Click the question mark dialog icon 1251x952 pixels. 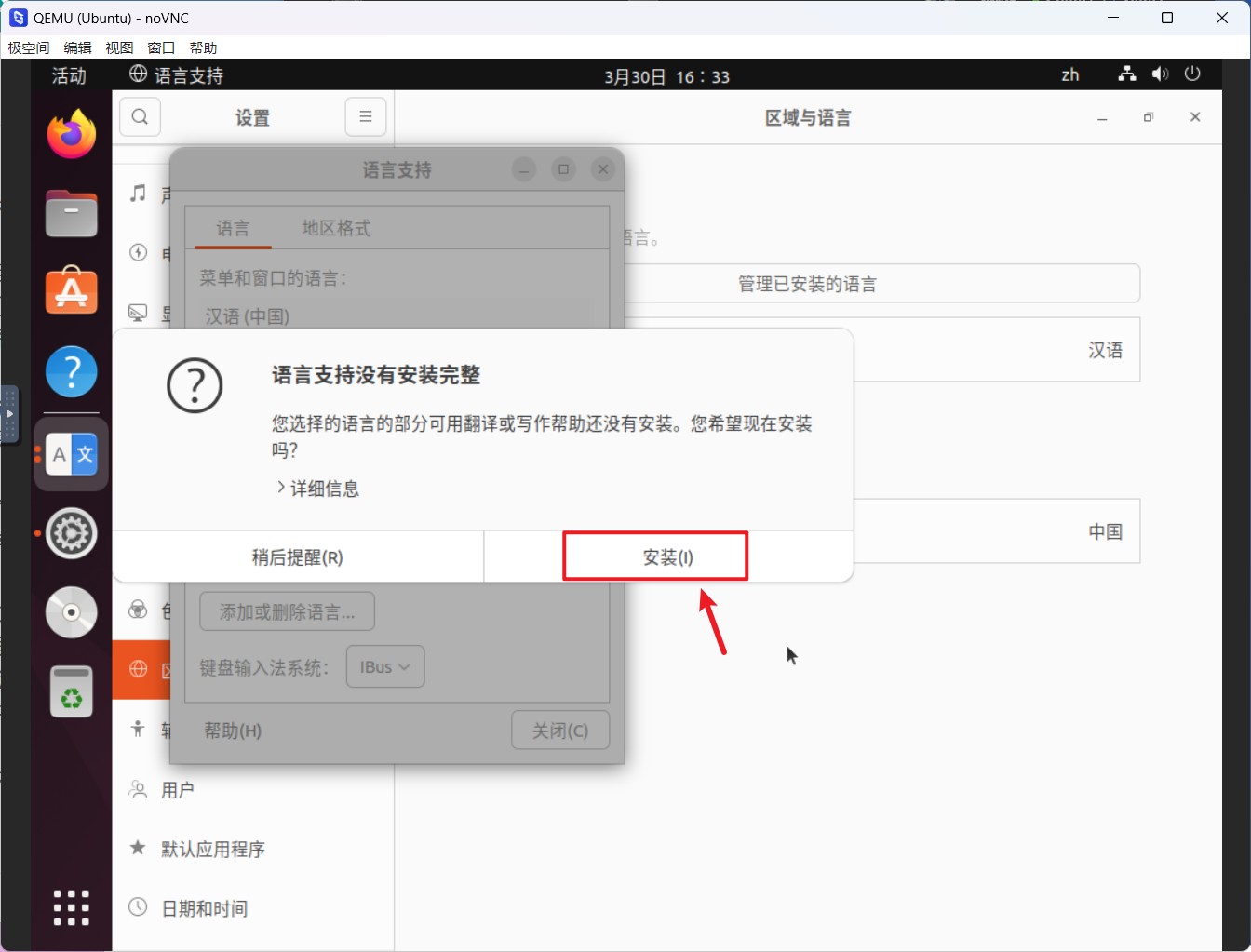click(x=195, y=385)
